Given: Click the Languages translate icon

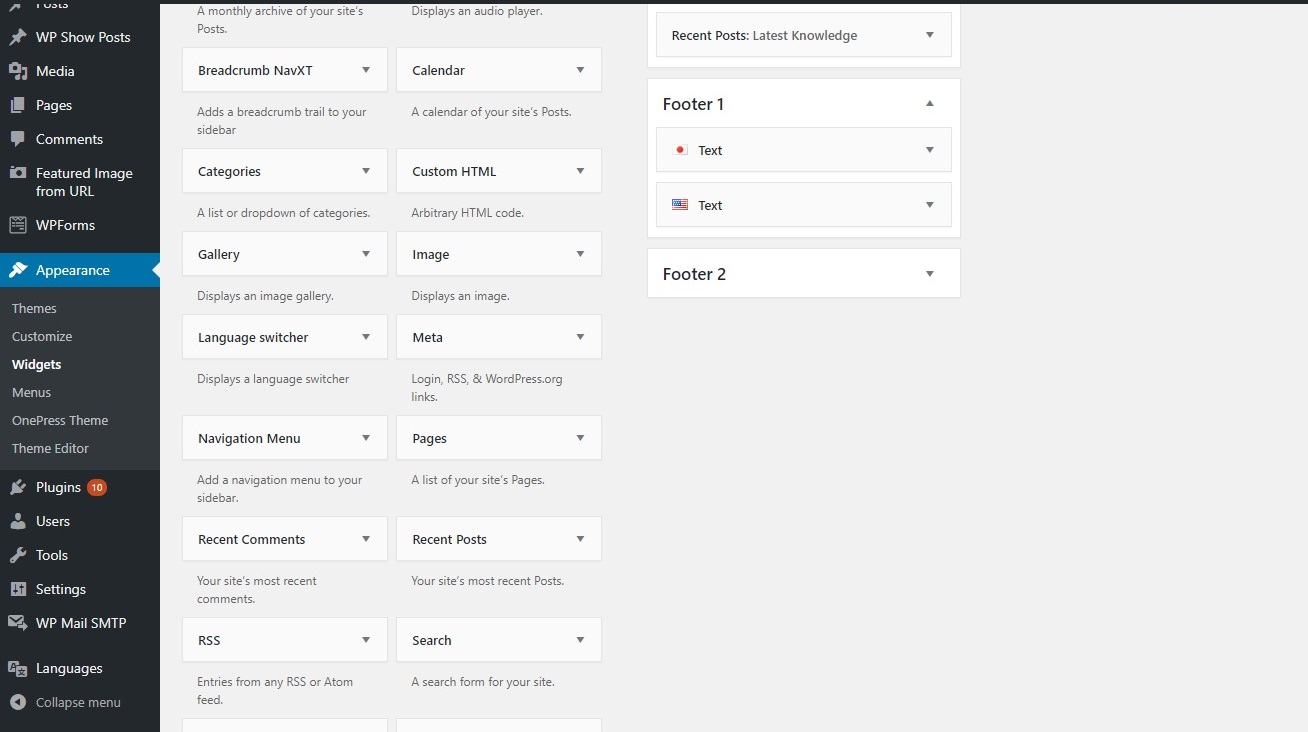Looking at the screenshot, I should [18, 668].
